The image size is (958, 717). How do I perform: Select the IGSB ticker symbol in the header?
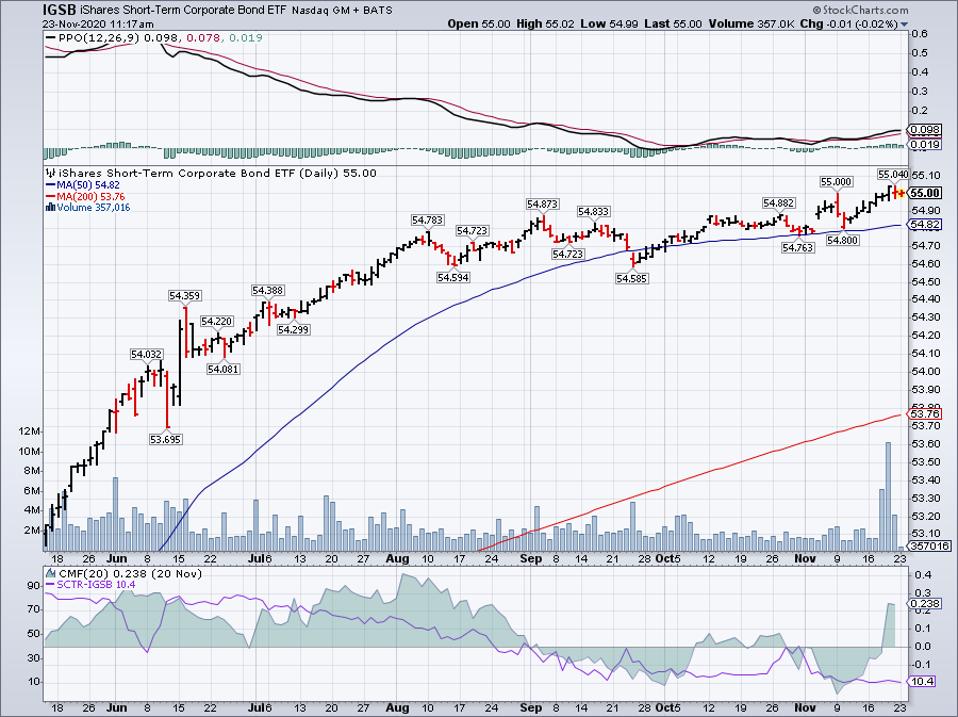[59, 10]
